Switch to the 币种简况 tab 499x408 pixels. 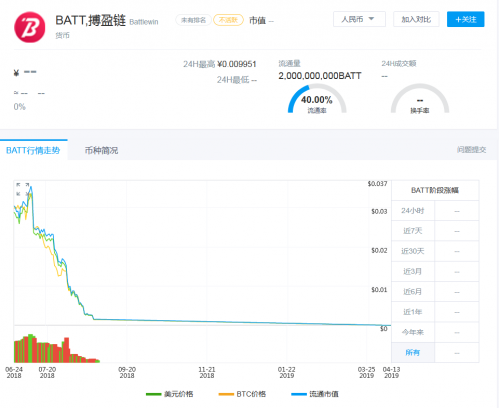click(101, 150)
